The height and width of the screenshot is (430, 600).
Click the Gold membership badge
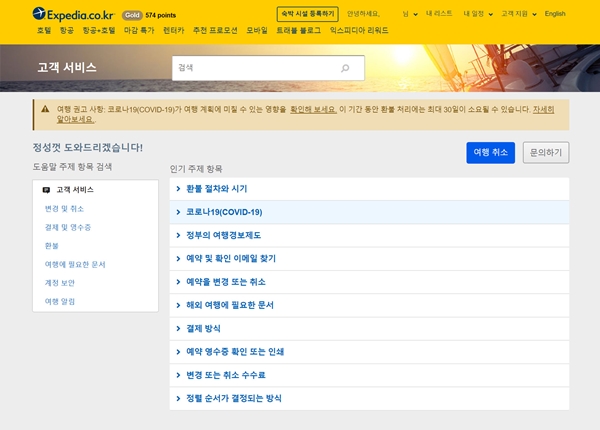(x=132, y=14)
